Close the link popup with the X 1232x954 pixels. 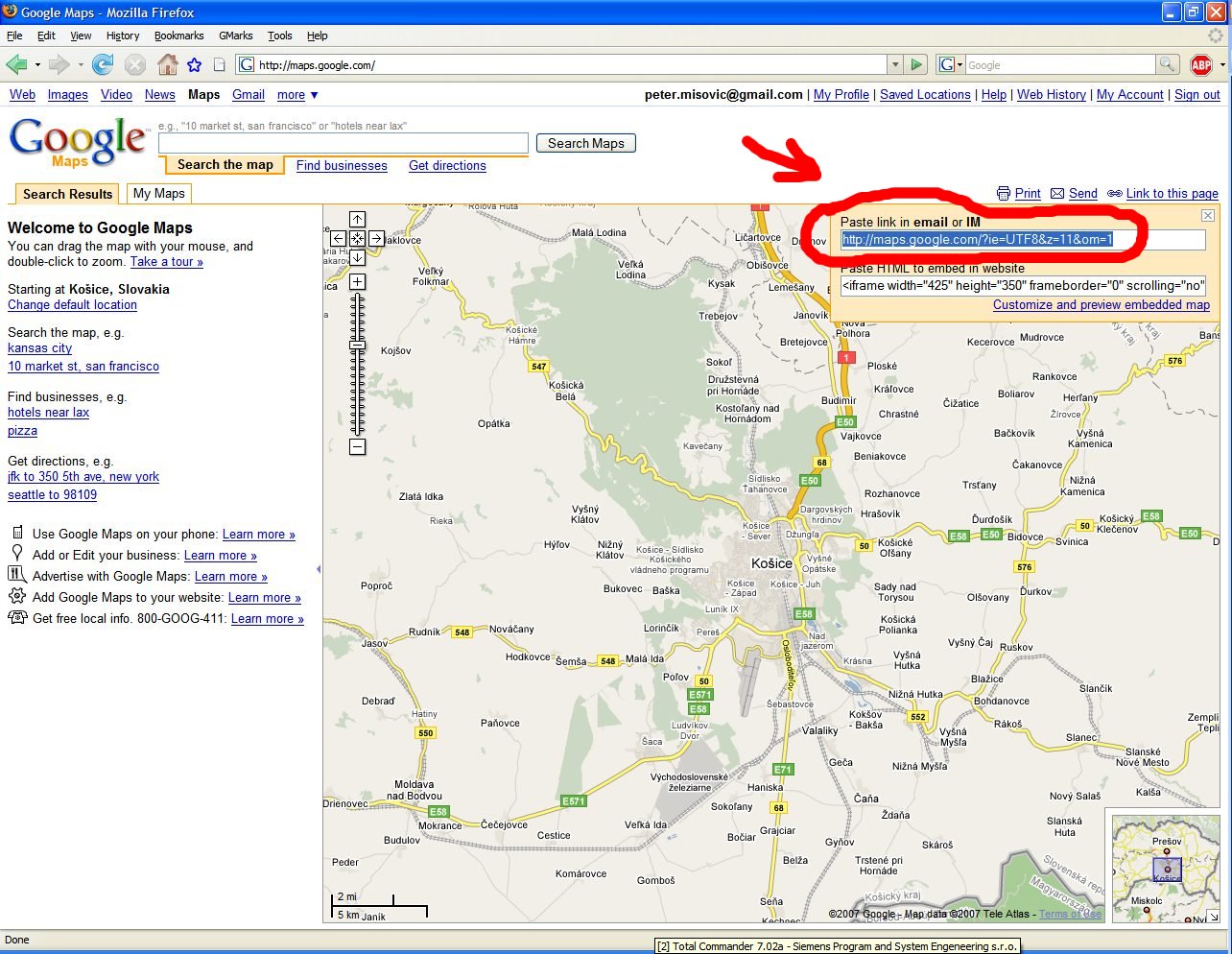(1208, 216)
